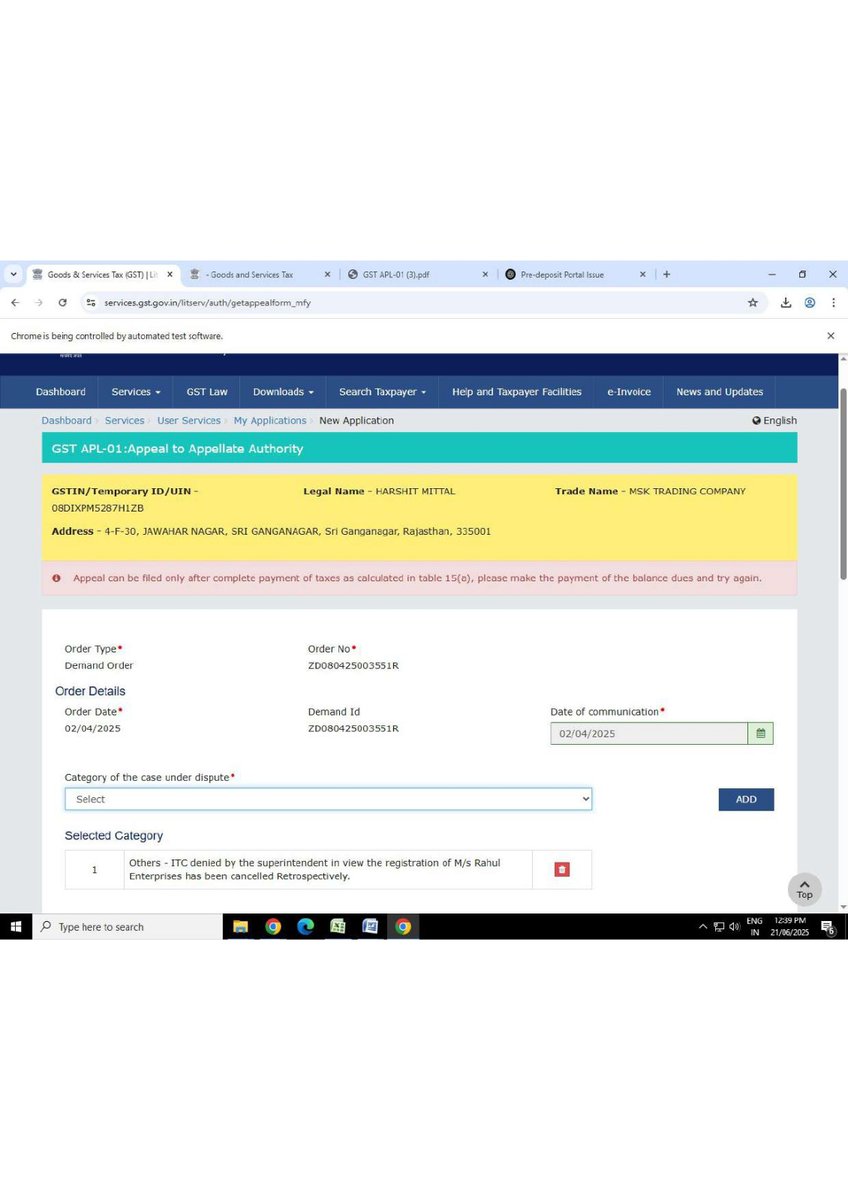Viewport: 848px width, 1200px height.
Task: Click the Top scroll-up button
Action: [805, 889]
